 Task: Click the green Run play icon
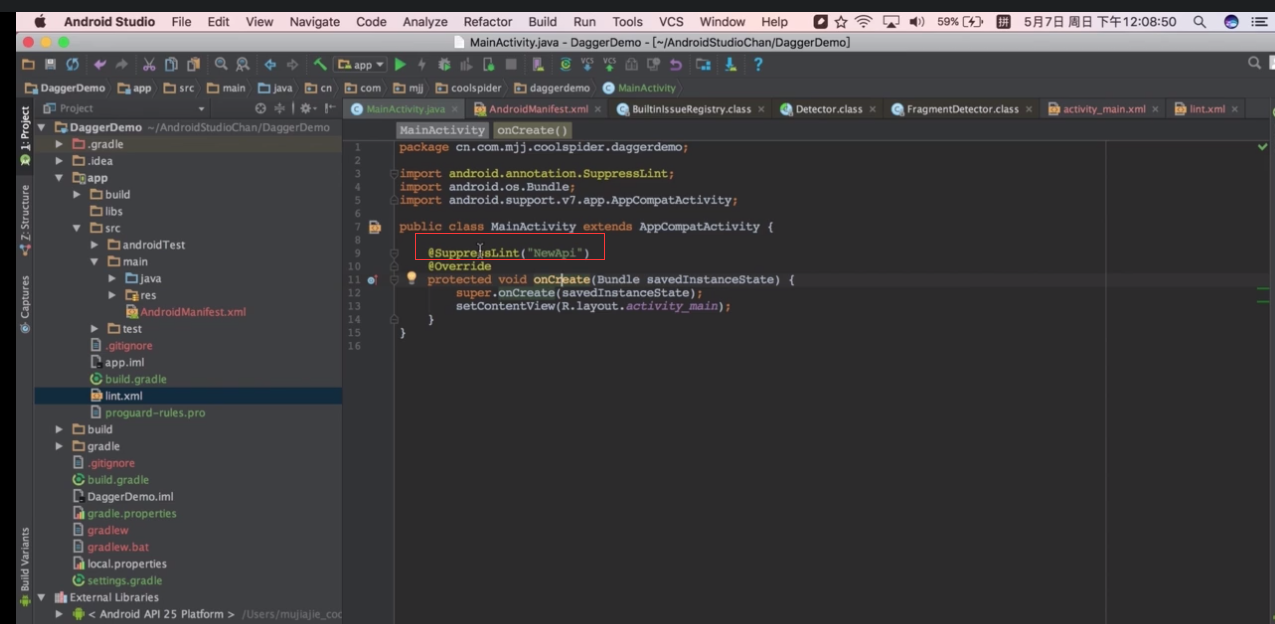pos(400,64)
